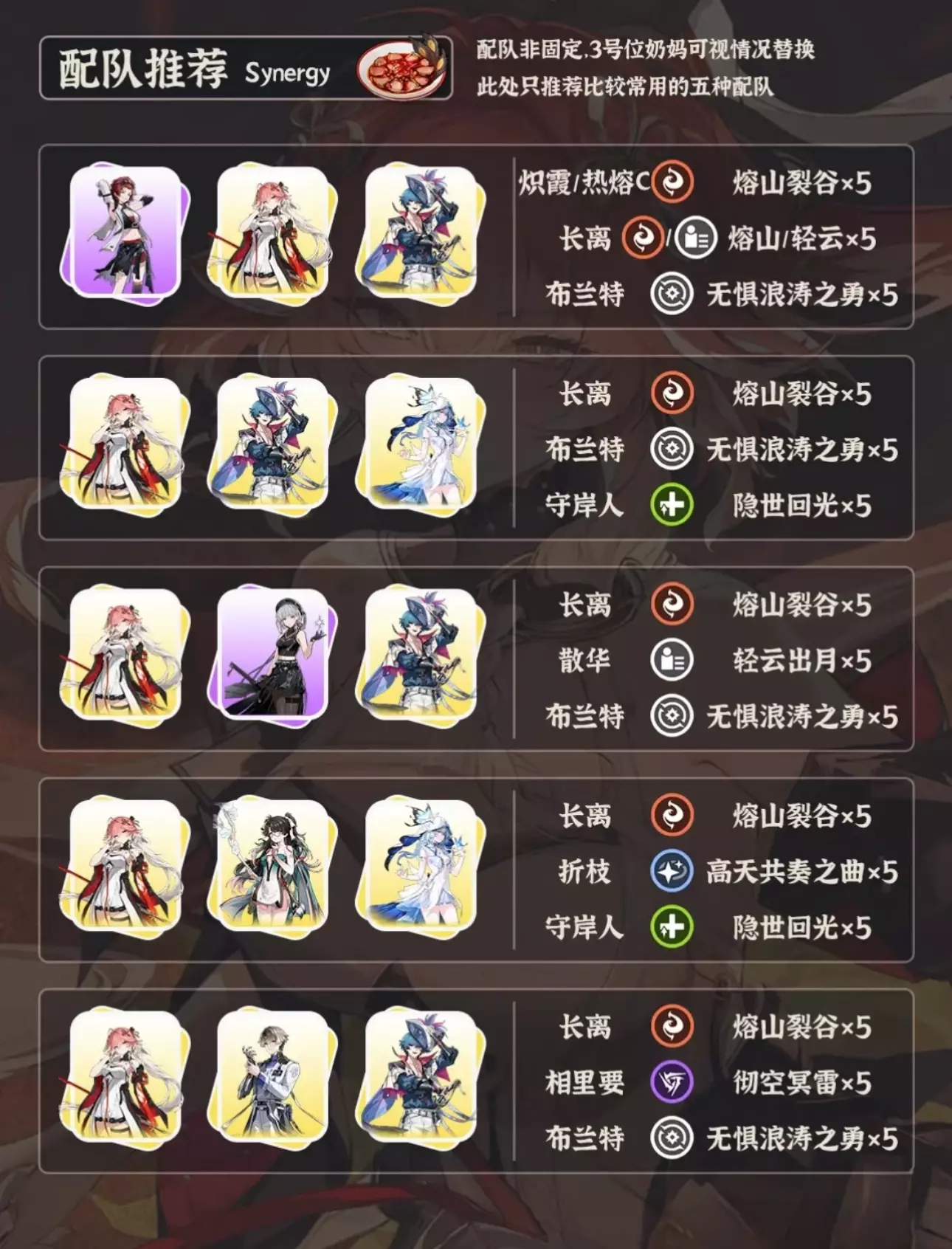
Task: Click the 彻空冥雷×5 set label
Action: point(802,1083)
